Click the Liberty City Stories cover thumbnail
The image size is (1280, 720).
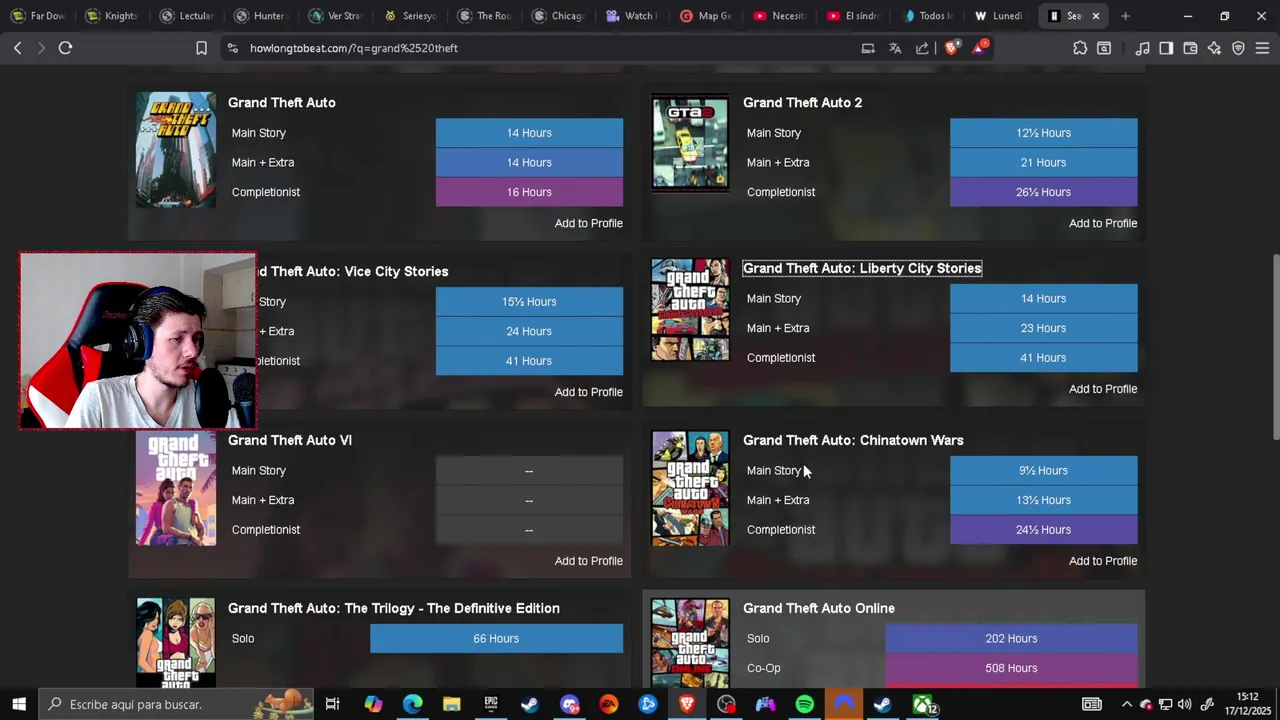(690, 310)
